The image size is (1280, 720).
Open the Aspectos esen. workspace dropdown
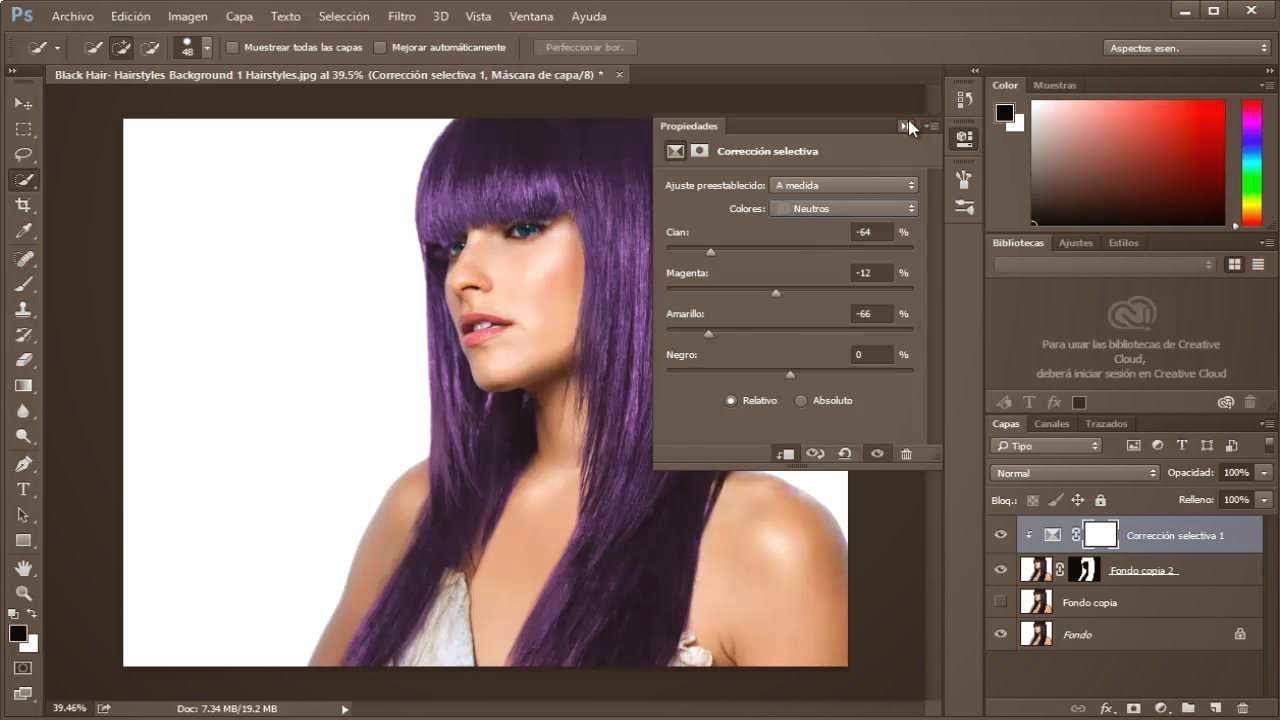[x=1187, y=48]
